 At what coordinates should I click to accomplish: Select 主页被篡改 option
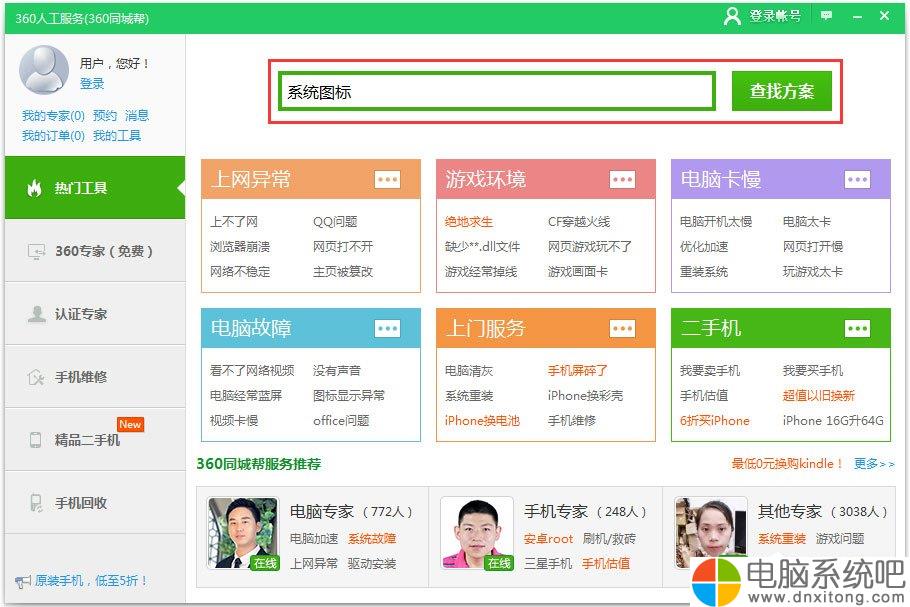point(343,272)
